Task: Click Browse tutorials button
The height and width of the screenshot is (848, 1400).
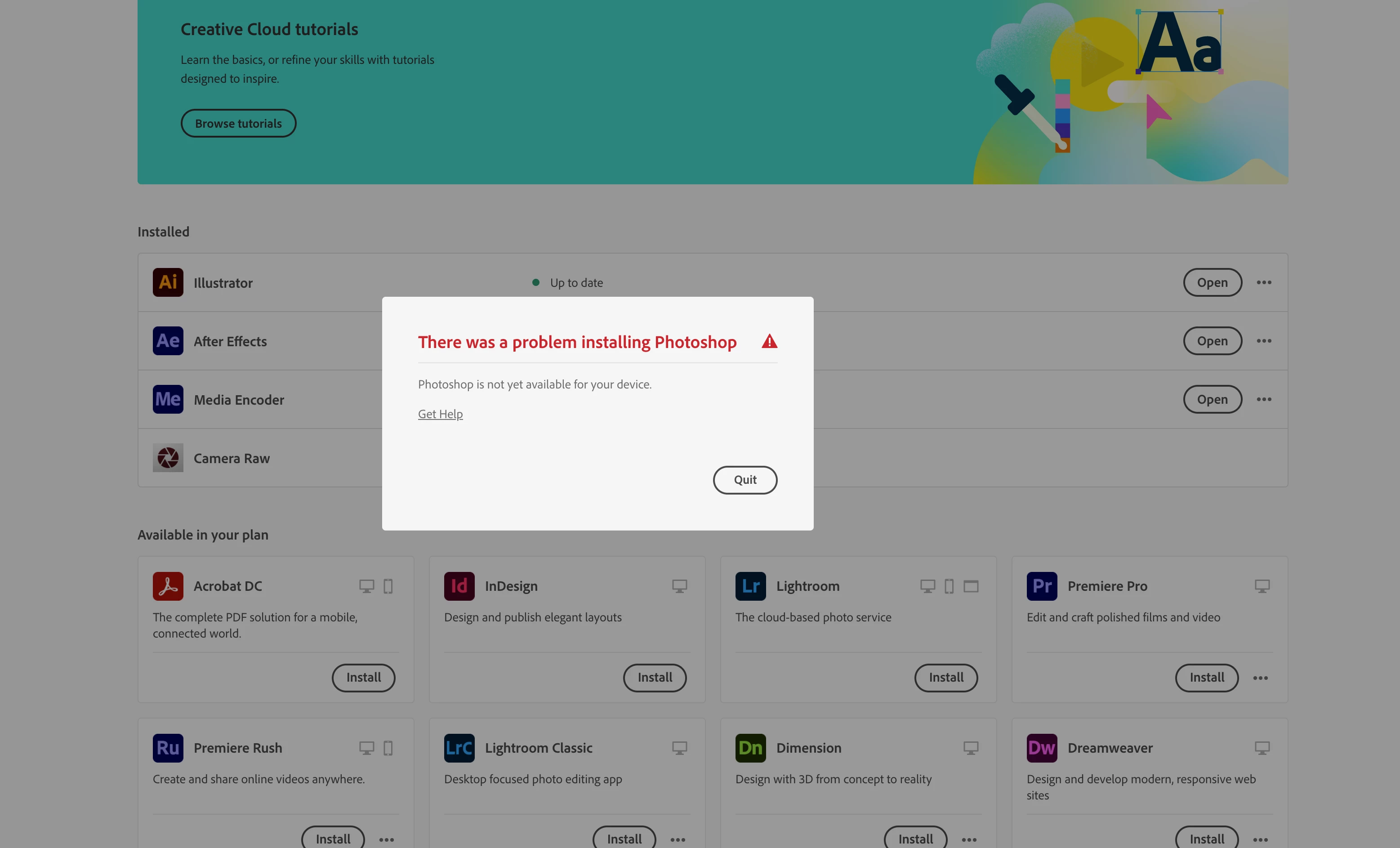Action: tap(239, 123)
